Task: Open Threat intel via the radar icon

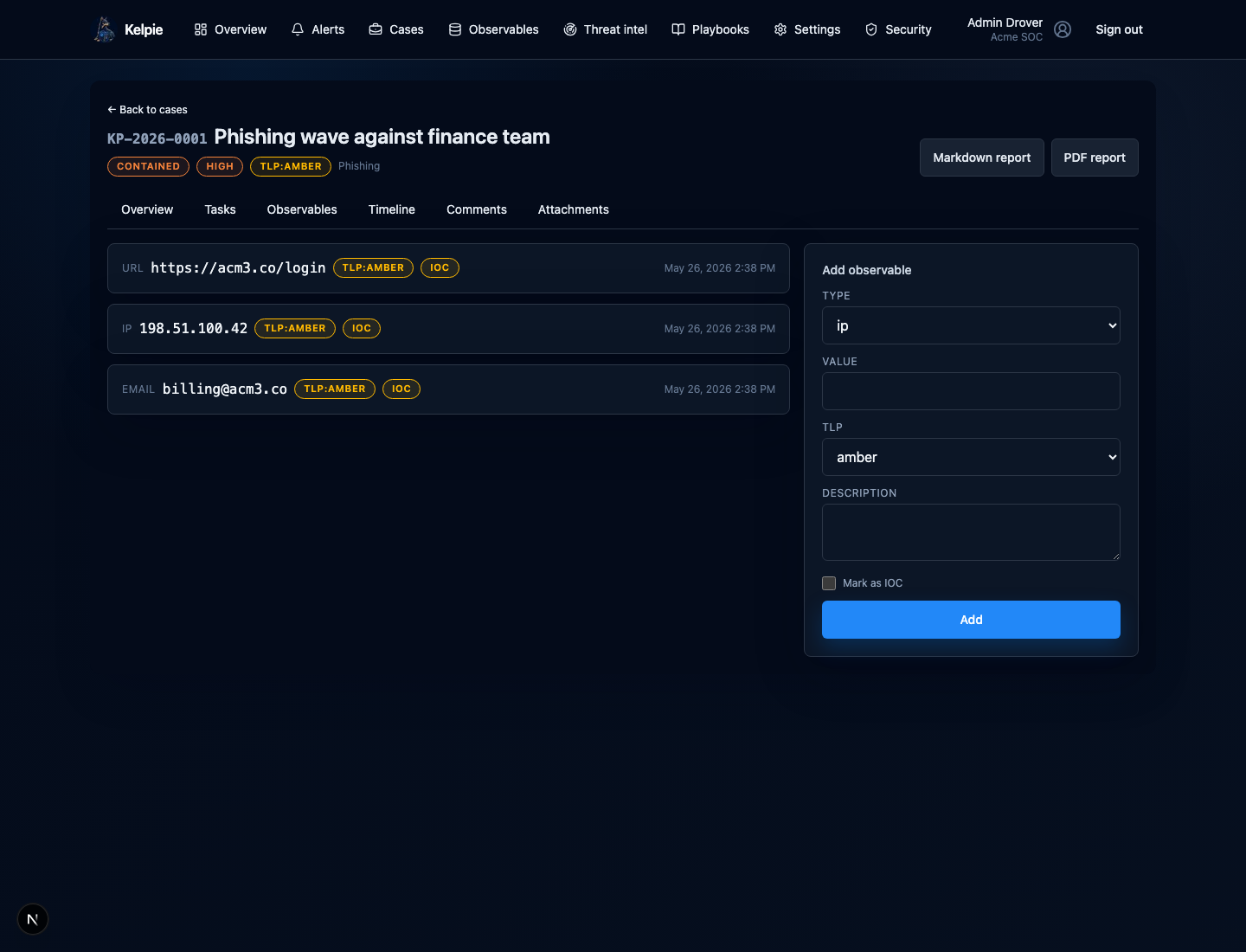Action: click(570, 29)
